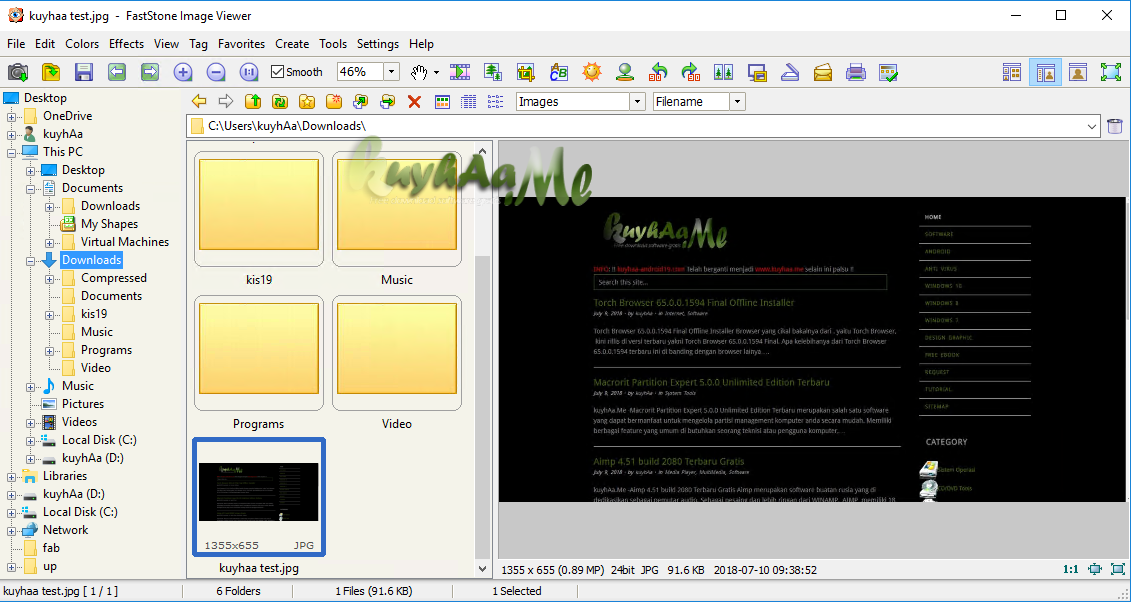The image size is (1132, 602).
Task: Click the 1:1 button in preview status bar
Action: 1071,569
